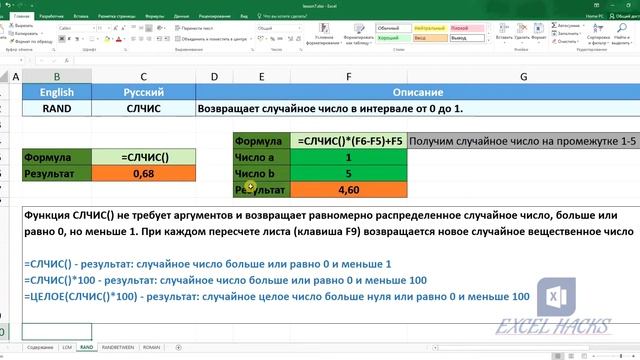Screen dimensions: 640x360
Task: Add a new sheet with plus button
Action: [178, 347]
